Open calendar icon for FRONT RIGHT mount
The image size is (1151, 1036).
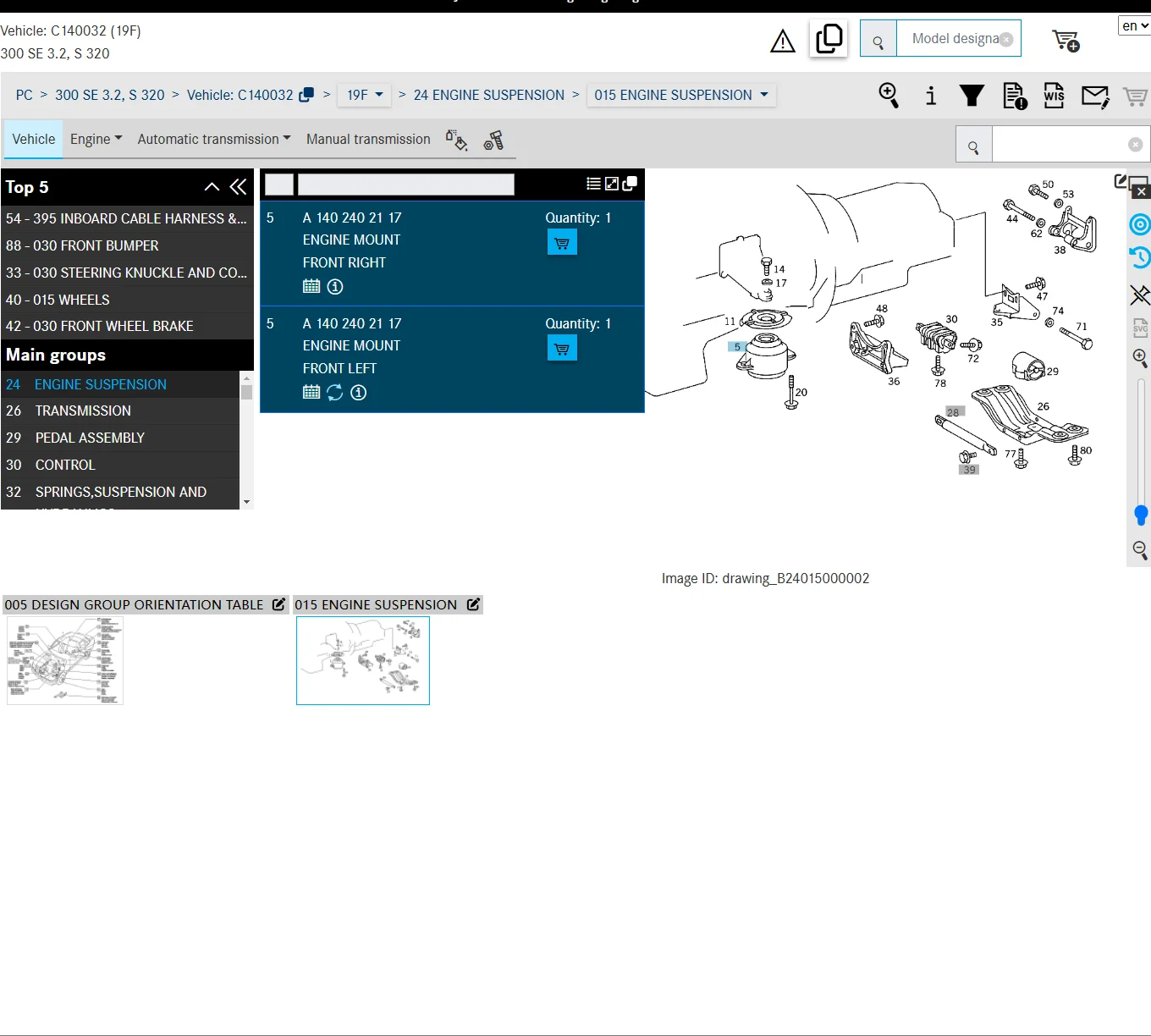pos(311,286)
